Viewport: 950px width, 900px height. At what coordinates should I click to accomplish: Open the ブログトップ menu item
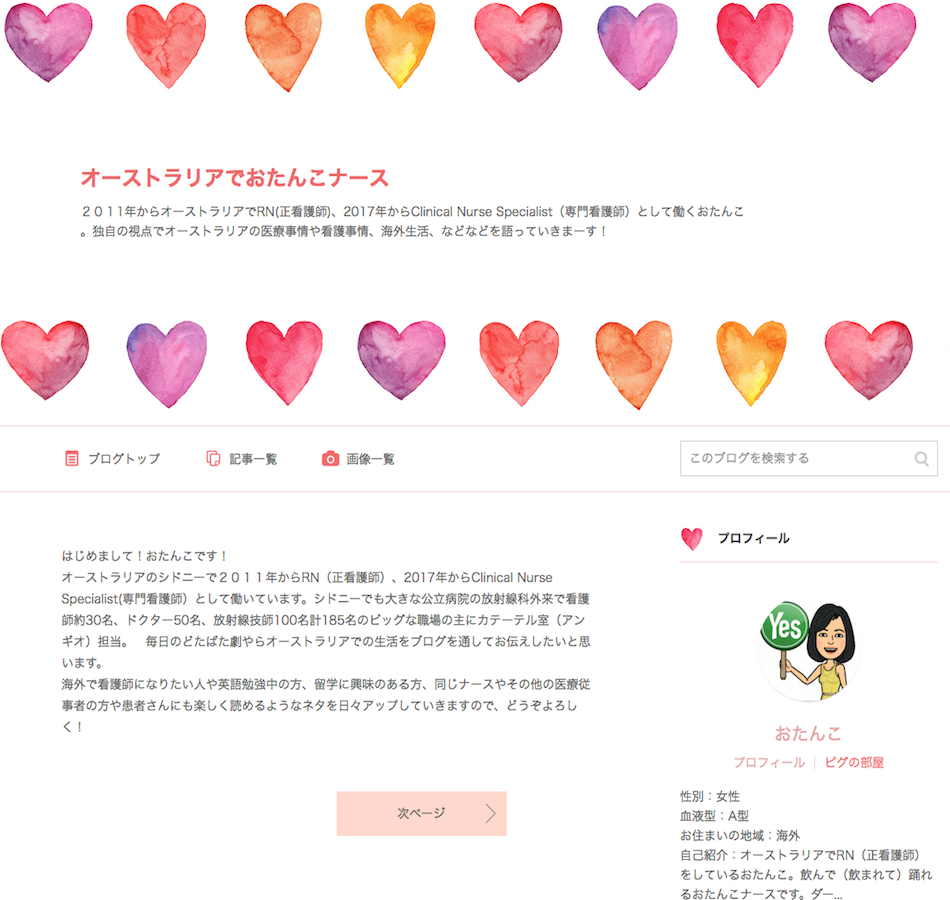113,459
